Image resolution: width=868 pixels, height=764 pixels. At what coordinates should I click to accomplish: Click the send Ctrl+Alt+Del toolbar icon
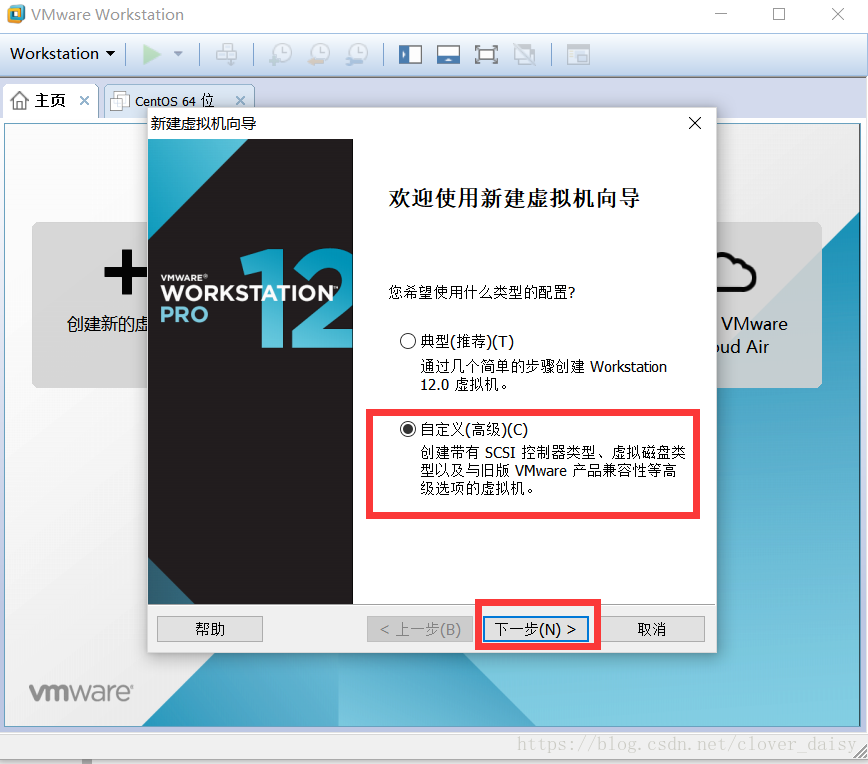coord(226,54)
